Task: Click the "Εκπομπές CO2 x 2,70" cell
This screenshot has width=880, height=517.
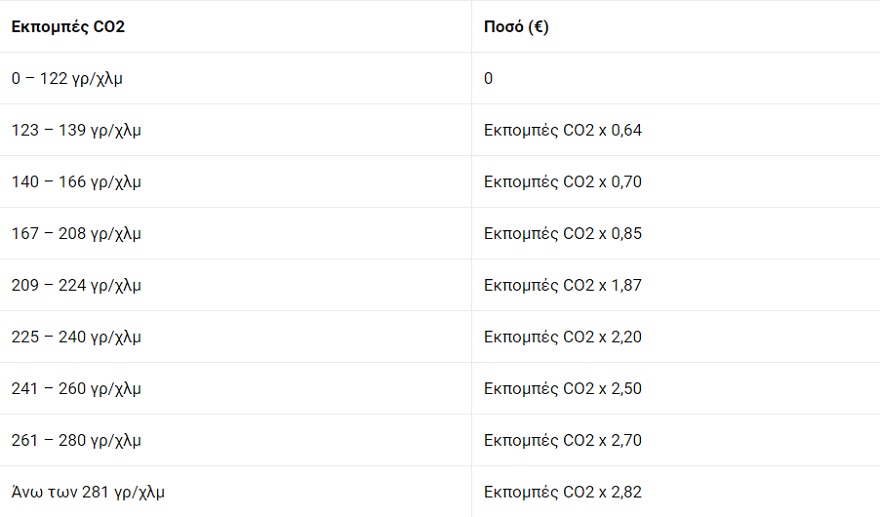Action: [x=562, y=441]
